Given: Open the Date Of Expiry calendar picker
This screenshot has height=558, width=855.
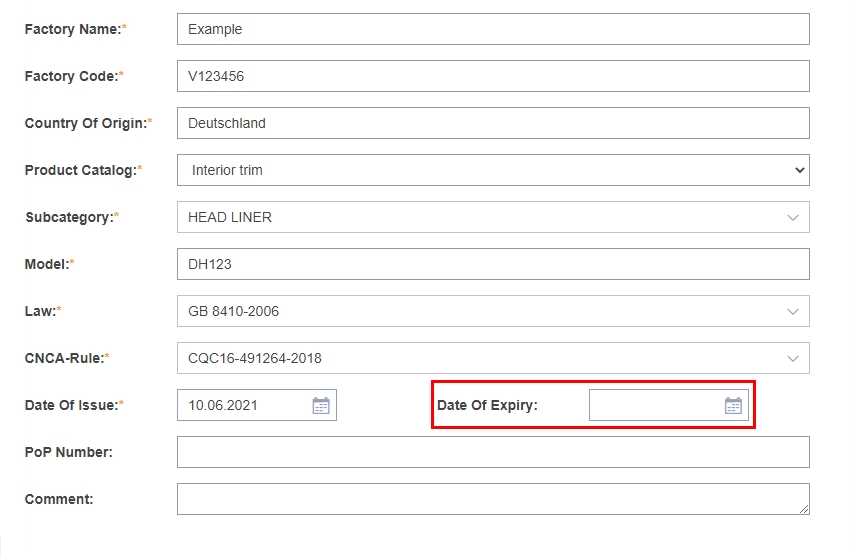Looking at the screenshot, I should tap(733, 405).
